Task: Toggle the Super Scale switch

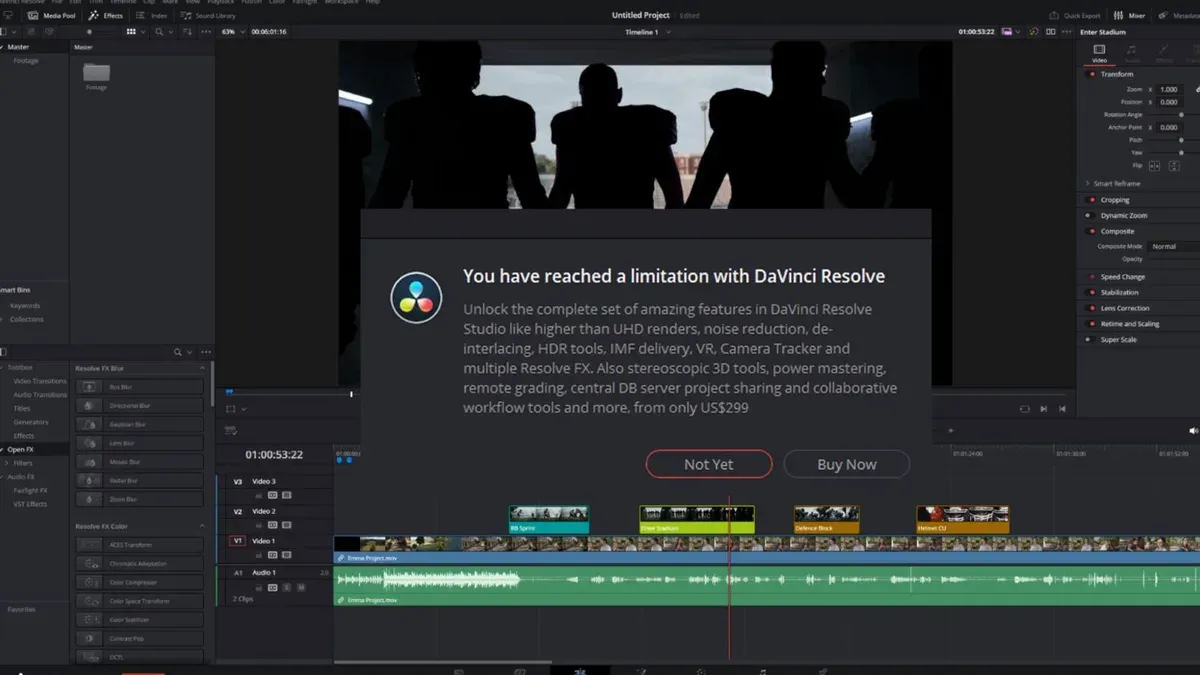Action: pos(1090,340)
